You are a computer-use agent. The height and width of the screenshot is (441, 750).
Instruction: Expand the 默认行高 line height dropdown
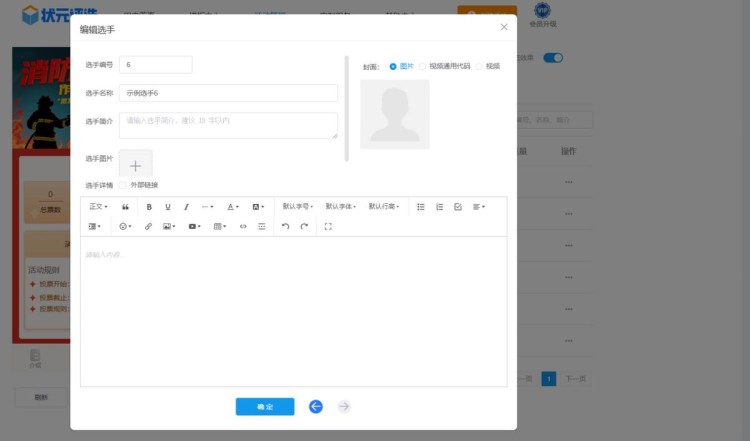384,207
